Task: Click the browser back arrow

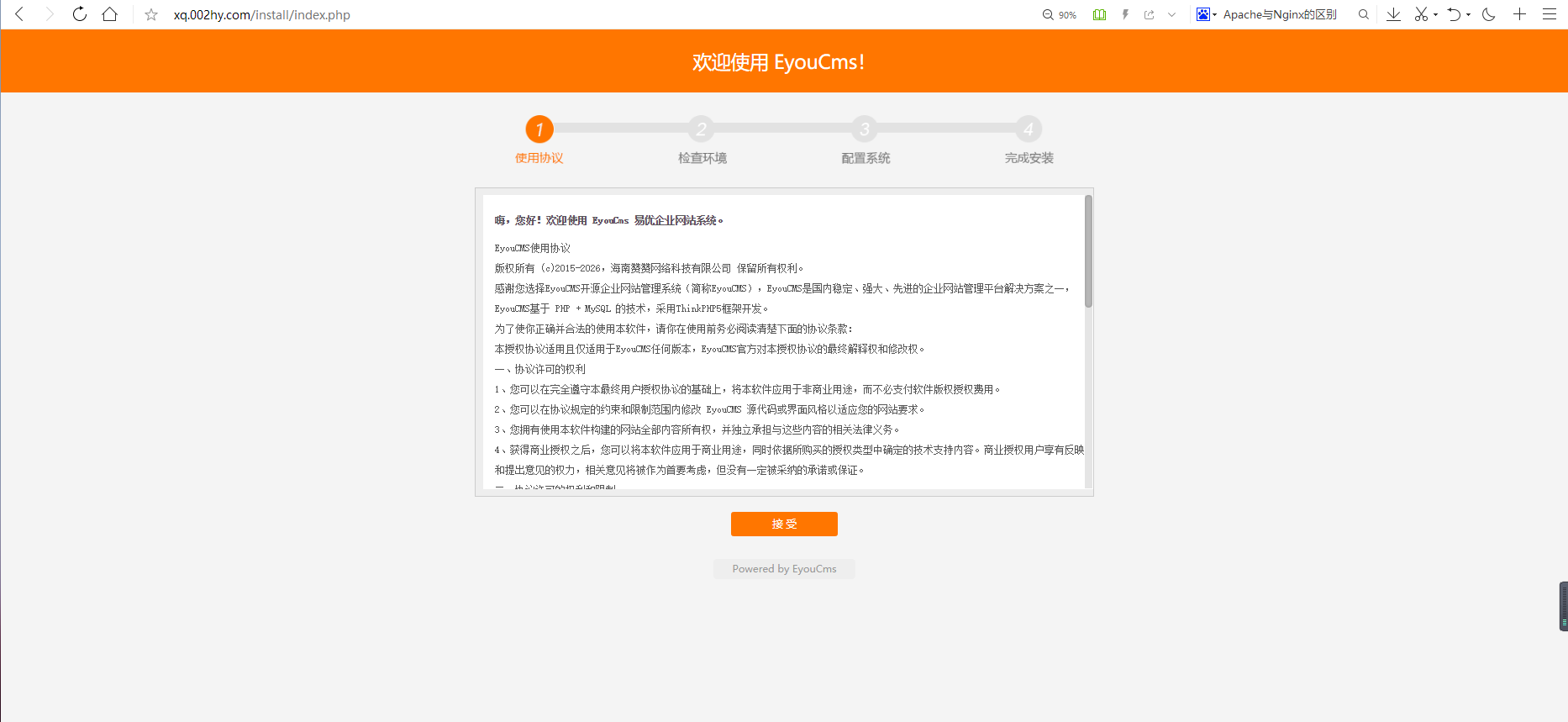Action: click(x=19, y=14)
